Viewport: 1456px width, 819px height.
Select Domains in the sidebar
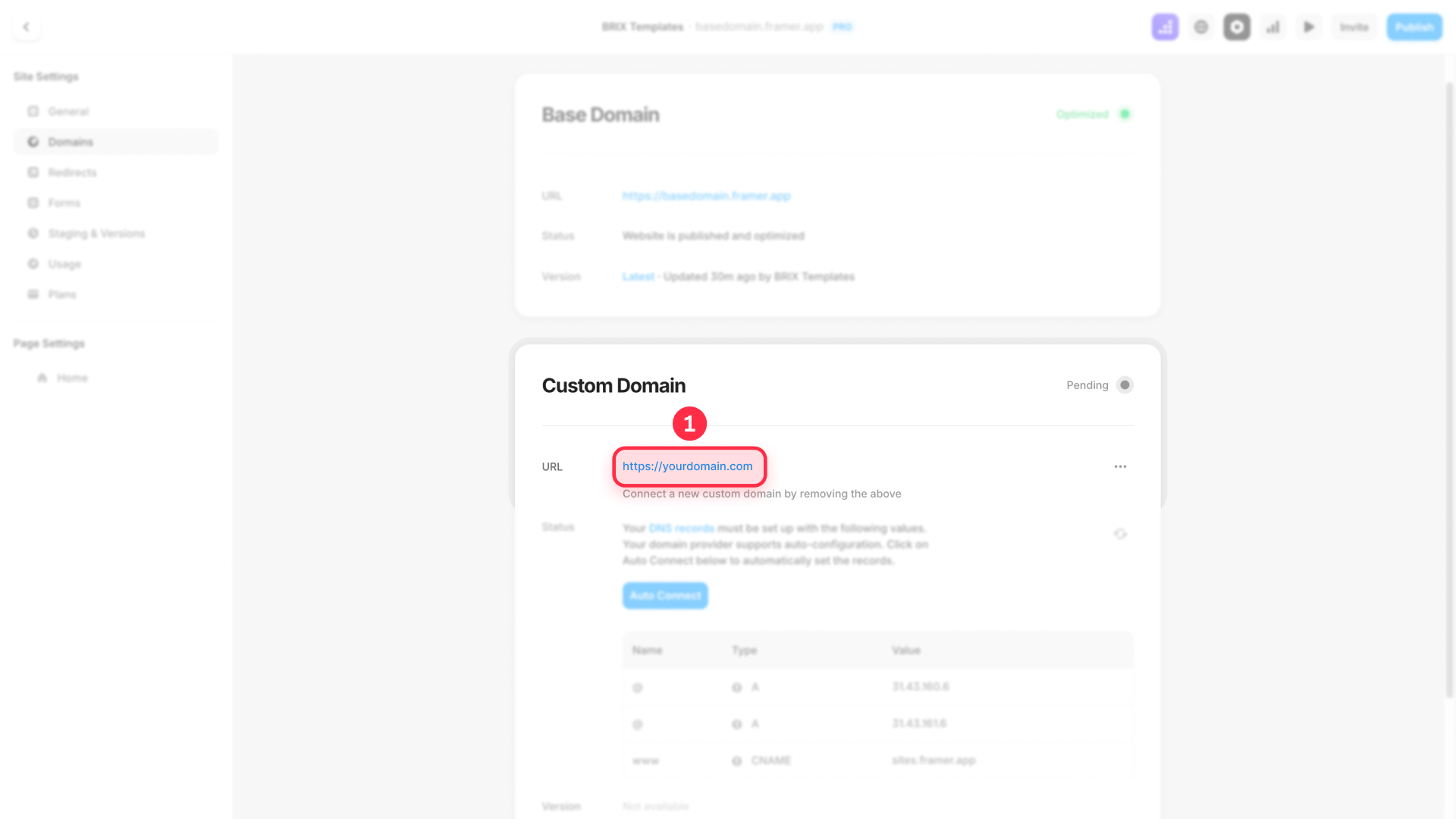pos(116,142)
